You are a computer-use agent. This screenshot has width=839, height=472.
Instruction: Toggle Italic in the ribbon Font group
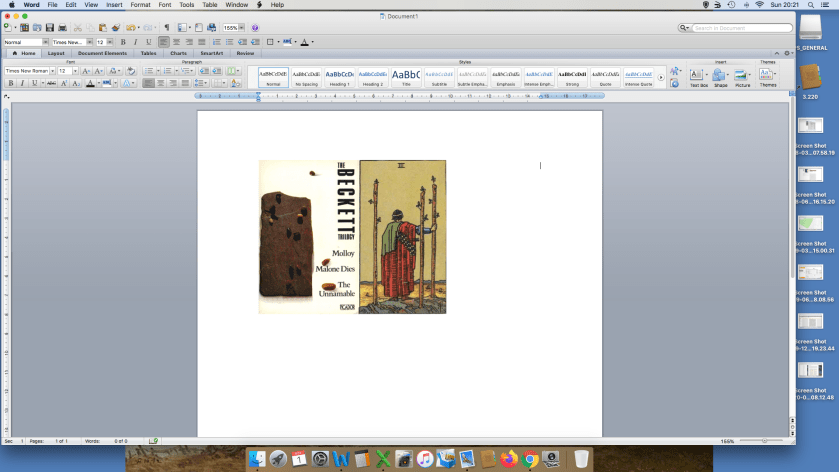click(x=23, y=84)
